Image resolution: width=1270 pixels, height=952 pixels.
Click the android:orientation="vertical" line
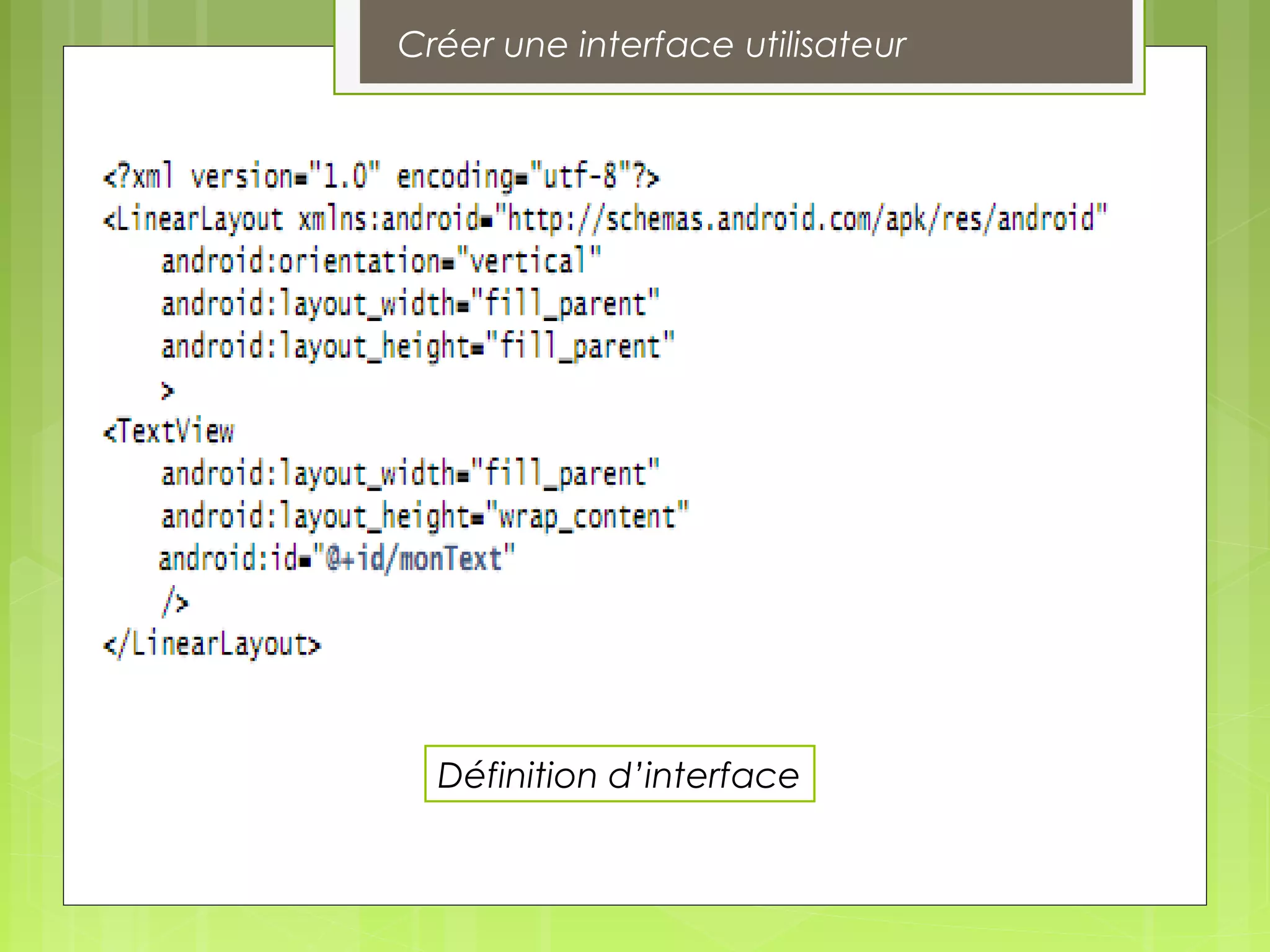pos(381,261)
